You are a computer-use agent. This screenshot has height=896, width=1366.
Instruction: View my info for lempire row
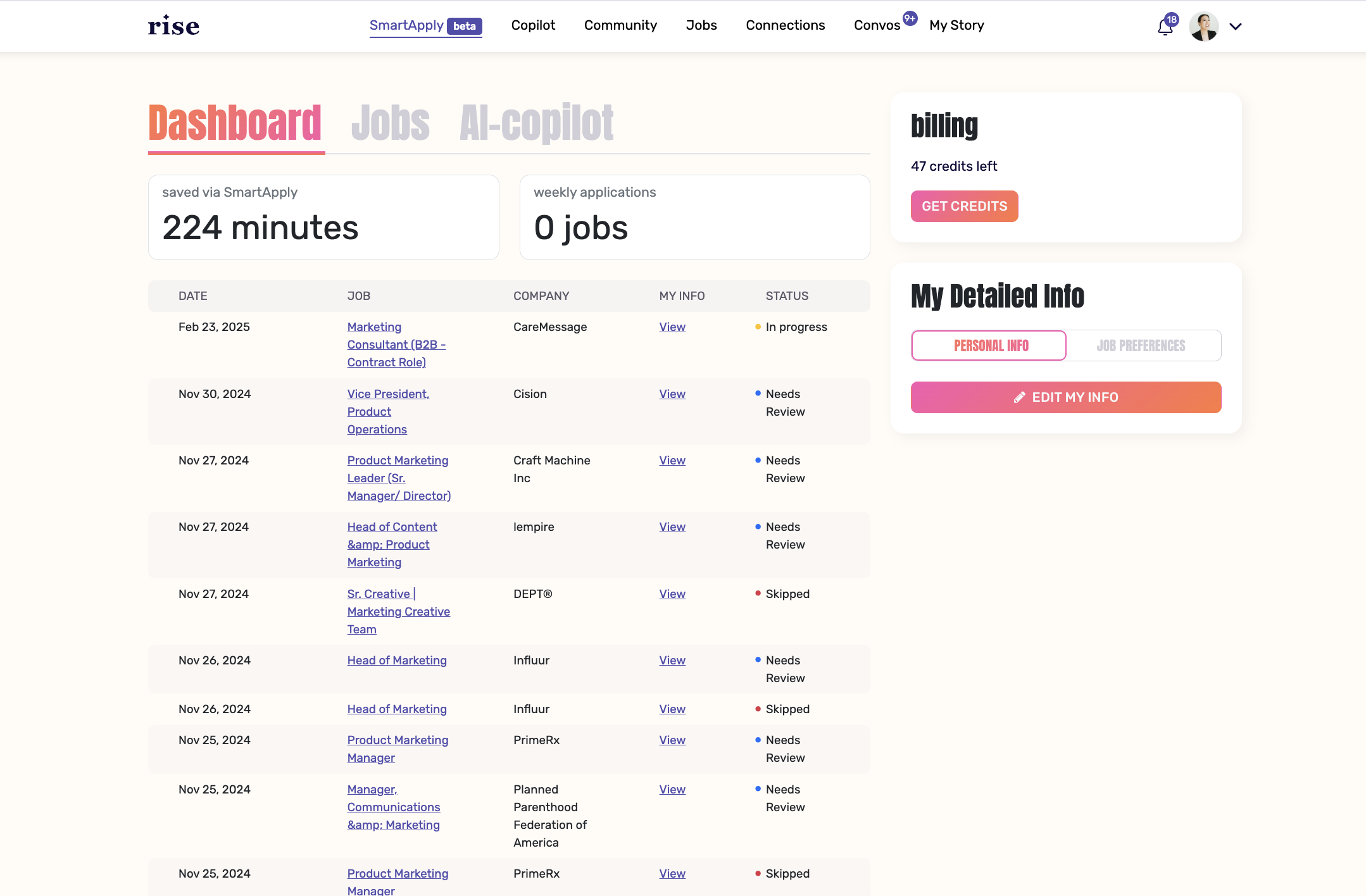coord(672,527)
